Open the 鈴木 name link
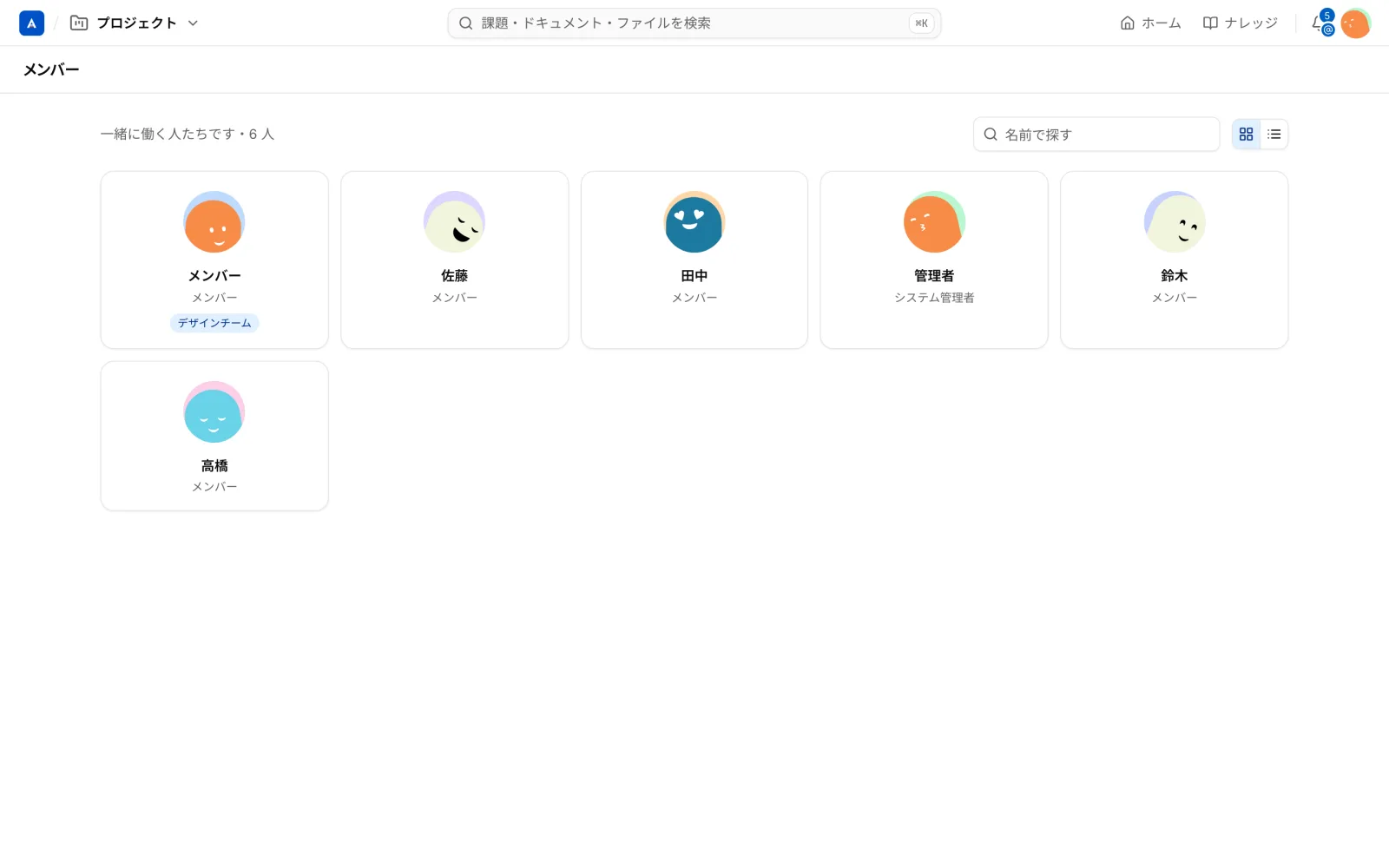Viewport: 1389px width, 868px height. [1174, 275]
